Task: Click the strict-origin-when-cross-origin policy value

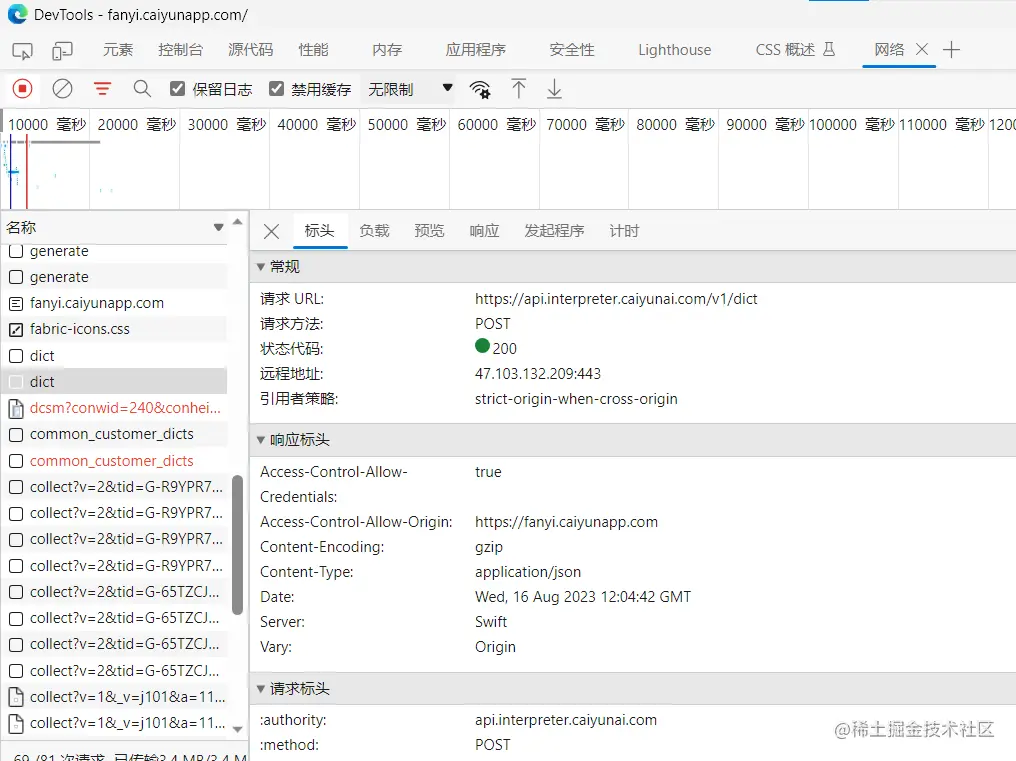Action: (576, 399)
